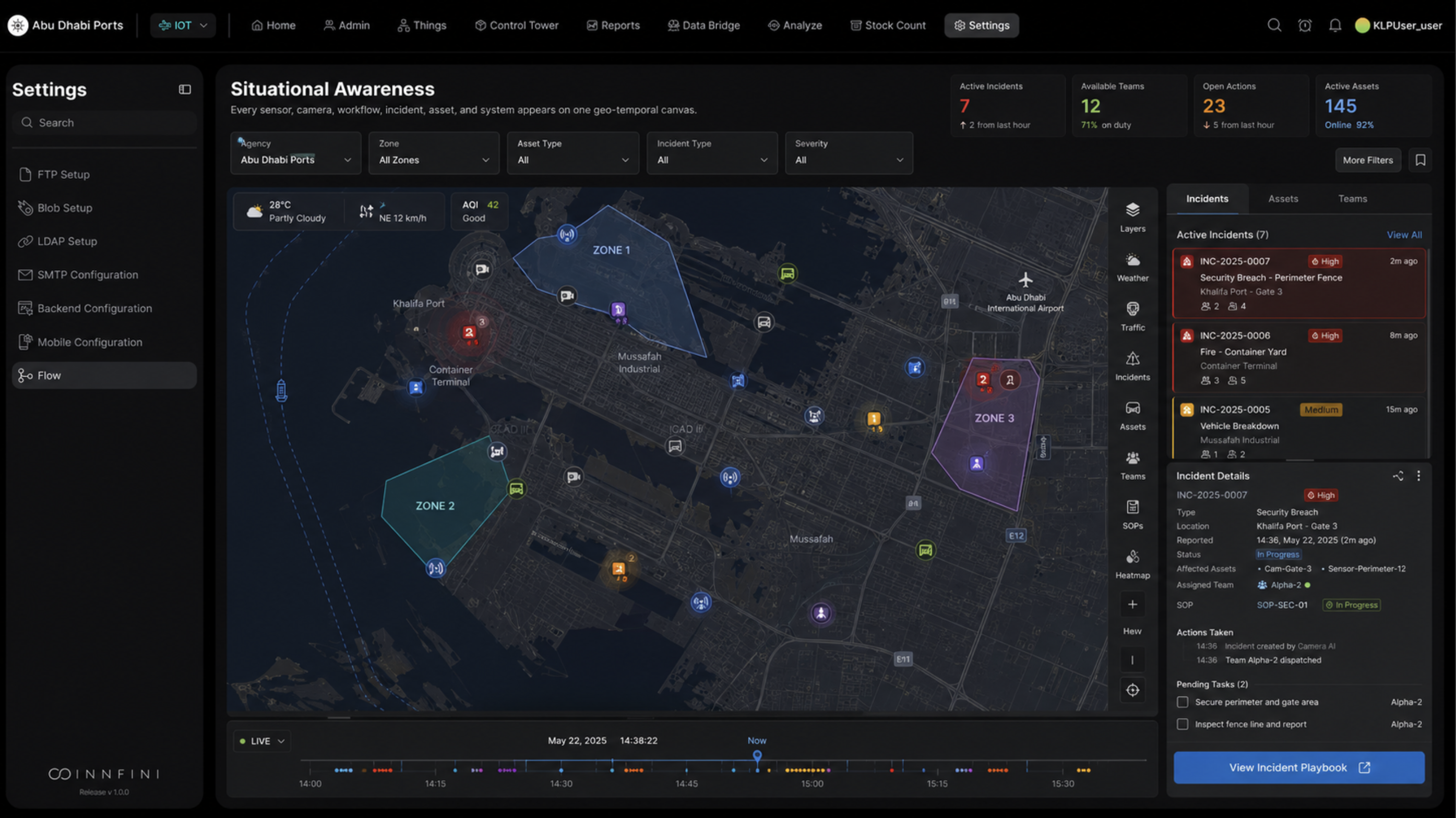The image size is (1456, 818).
Task: Click View All incidents link
Action: point(1404,234)
